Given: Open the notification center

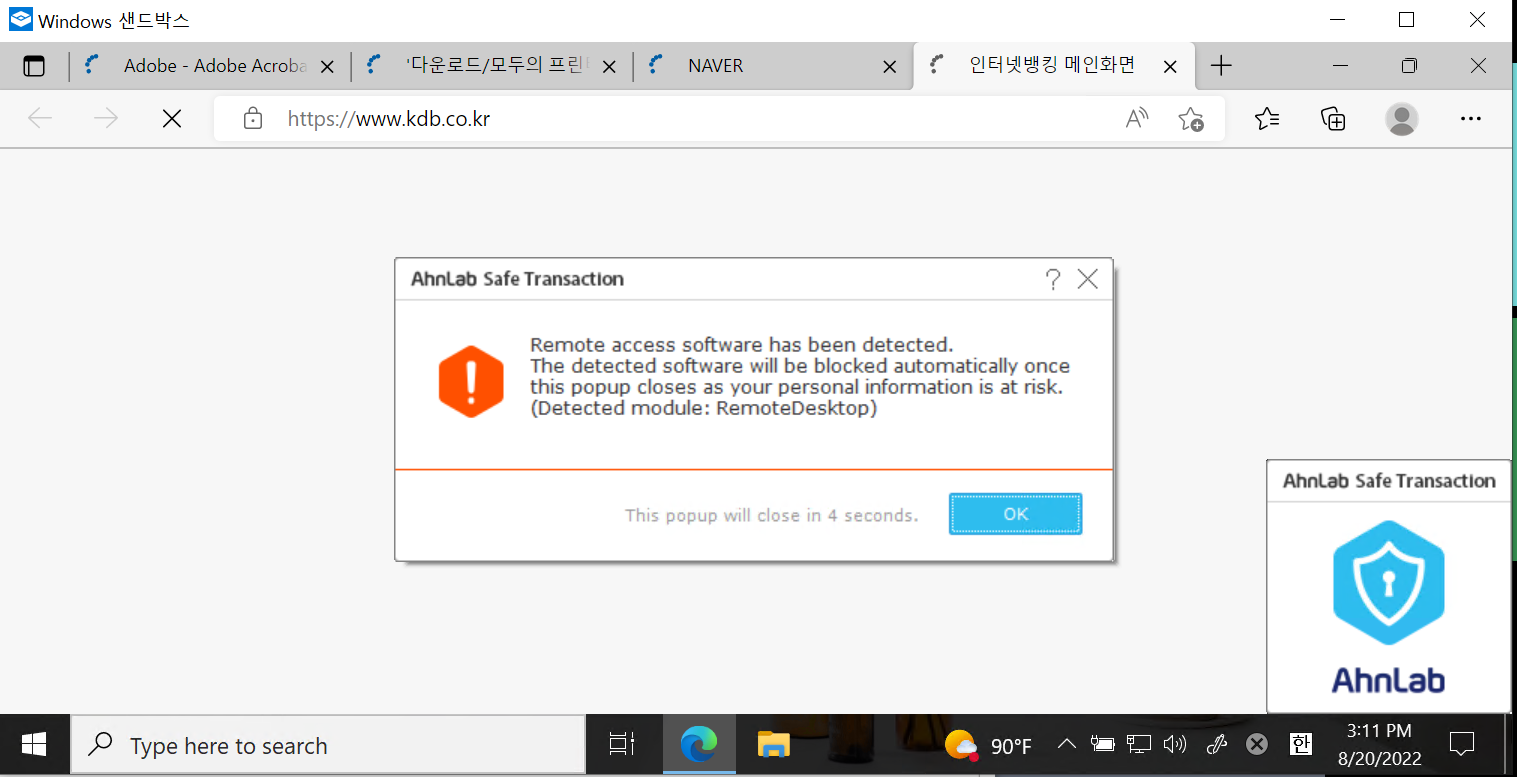Looking at the screenshot, I should 1462,744.
